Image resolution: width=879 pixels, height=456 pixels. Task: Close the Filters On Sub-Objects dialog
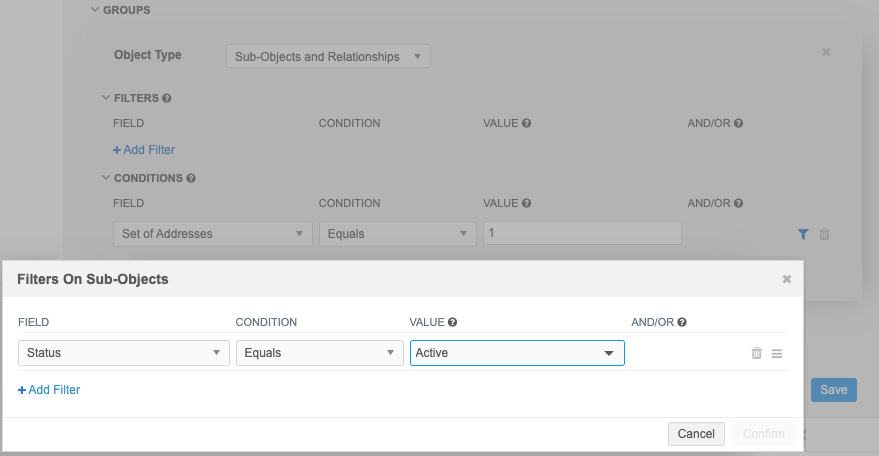pyautogui.click(x=786, y=280)
